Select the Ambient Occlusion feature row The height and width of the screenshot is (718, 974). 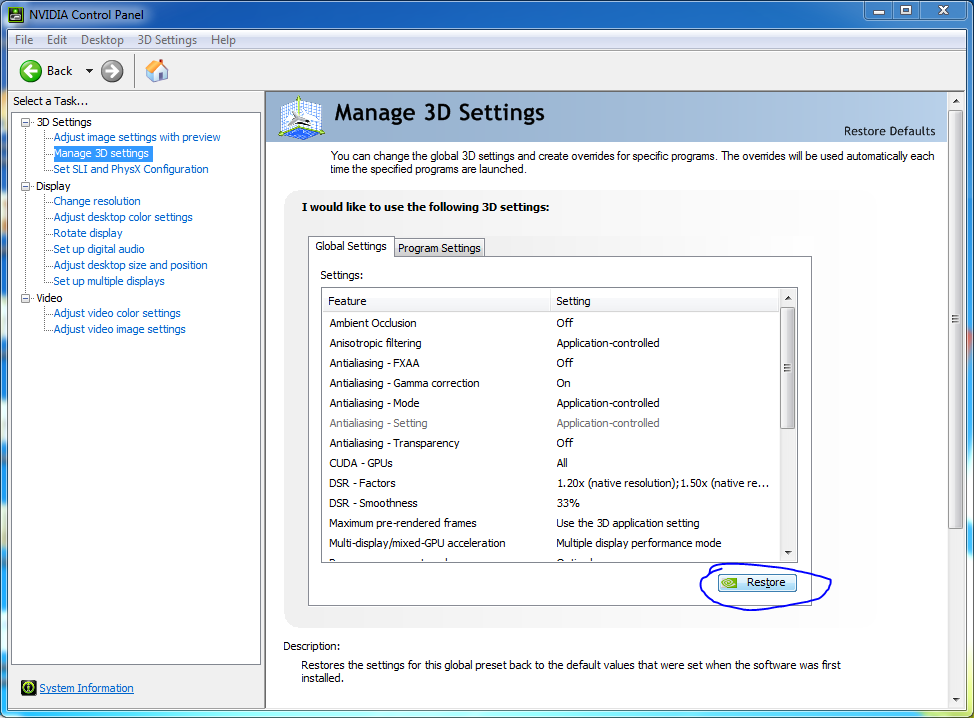point(551,323)
